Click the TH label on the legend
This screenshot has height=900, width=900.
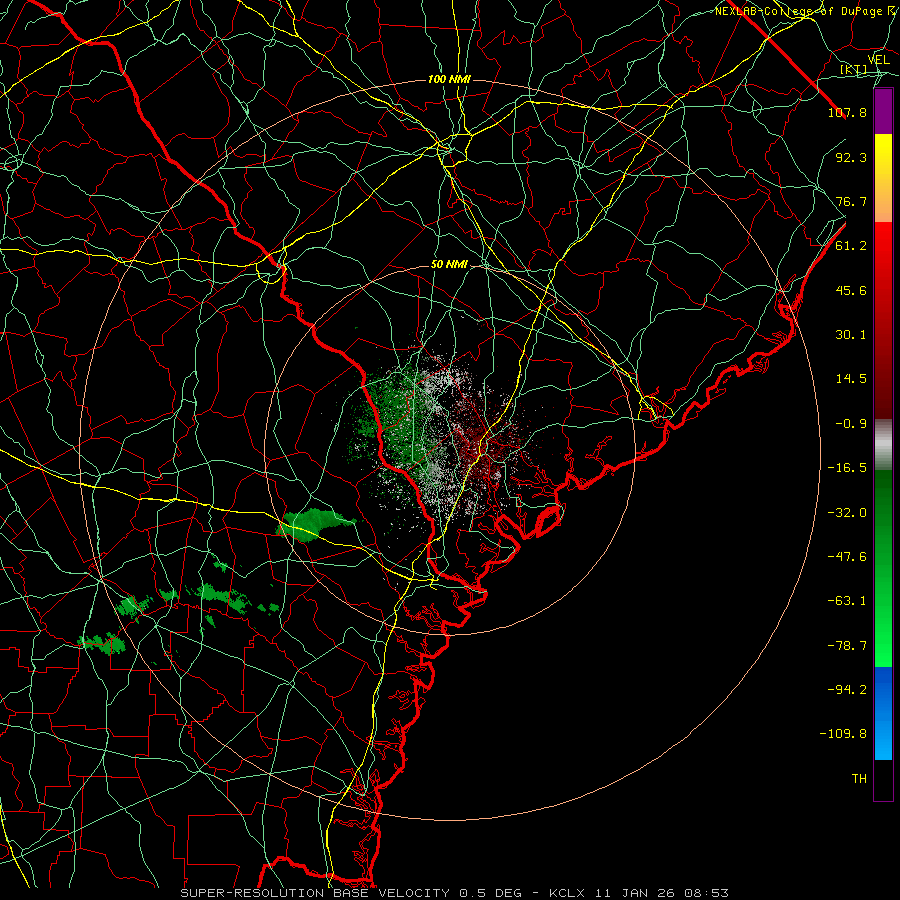[x=859, y=779]
